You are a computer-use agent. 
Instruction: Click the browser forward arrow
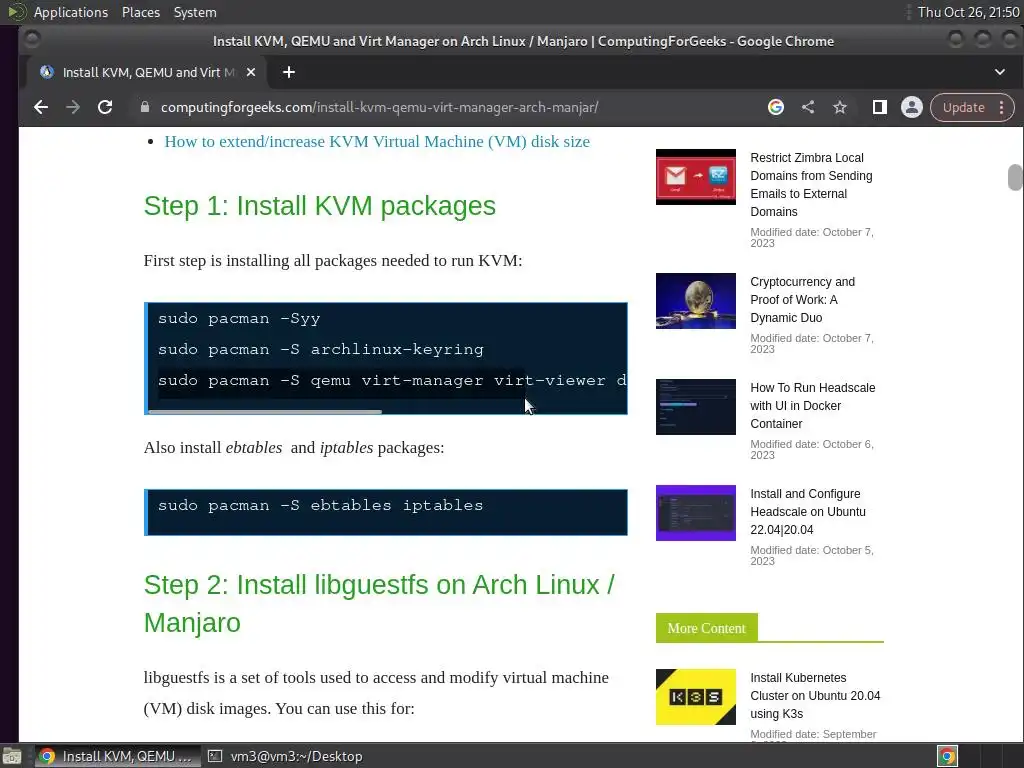72,107
